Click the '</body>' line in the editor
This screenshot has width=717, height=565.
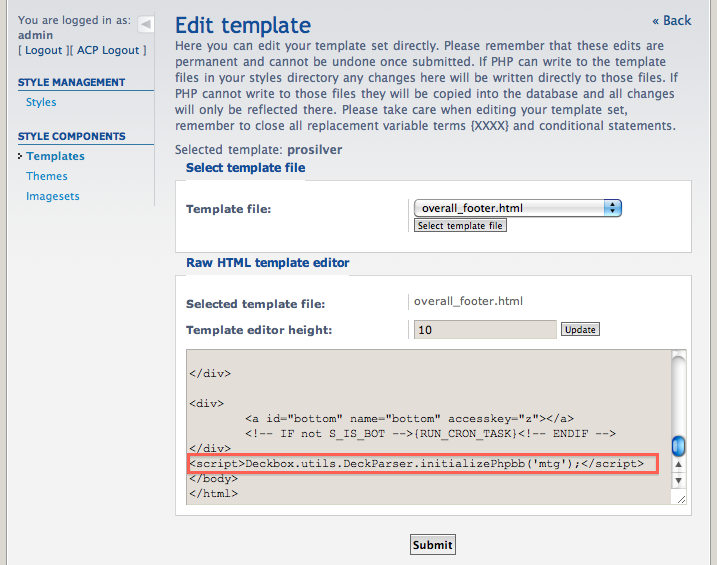214,479
